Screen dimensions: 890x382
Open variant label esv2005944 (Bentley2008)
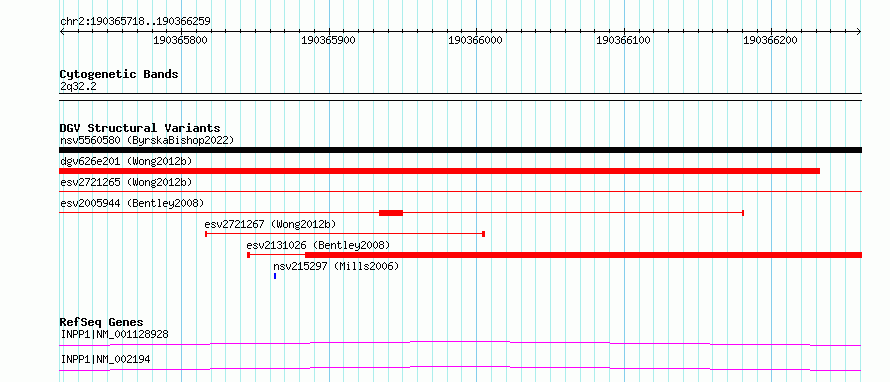tap(132, 203)
